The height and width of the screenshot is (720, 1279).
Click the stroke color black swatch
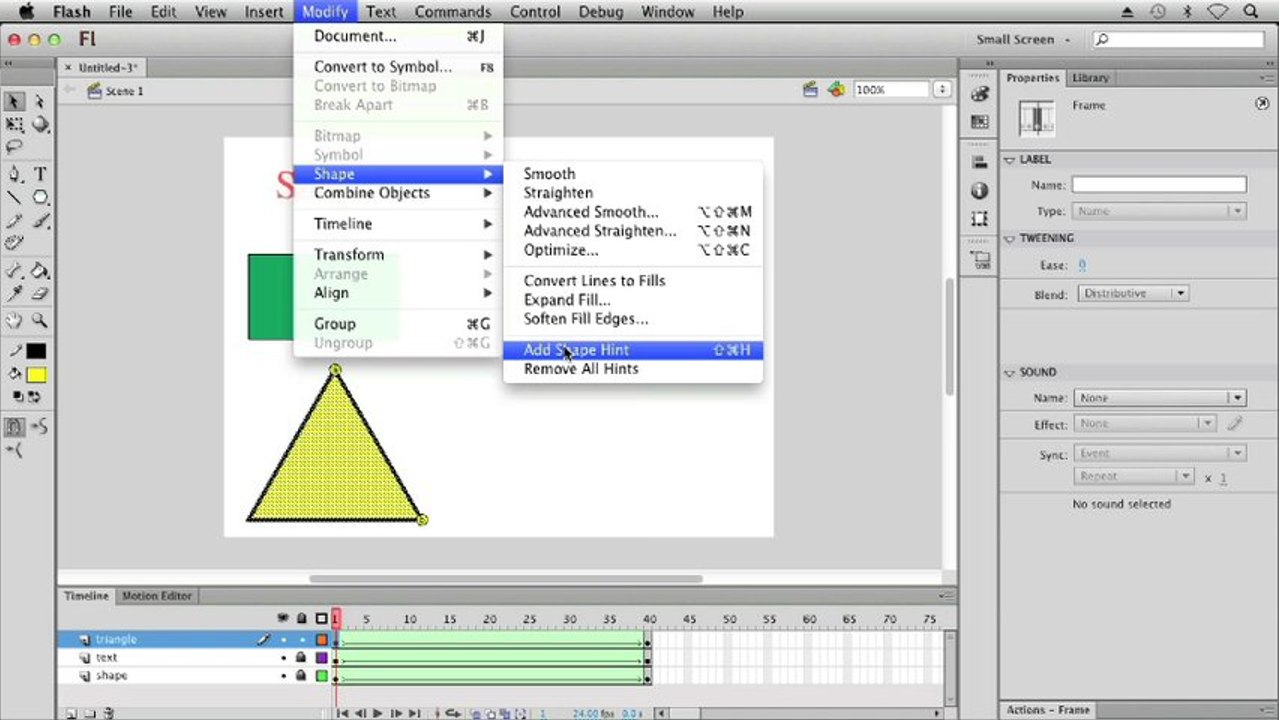pos(36,351)
